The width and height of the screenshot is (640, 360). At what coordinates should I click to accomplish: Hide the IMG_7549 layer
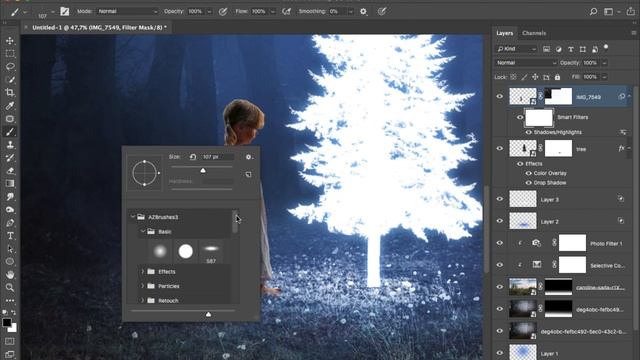(500, 97)
